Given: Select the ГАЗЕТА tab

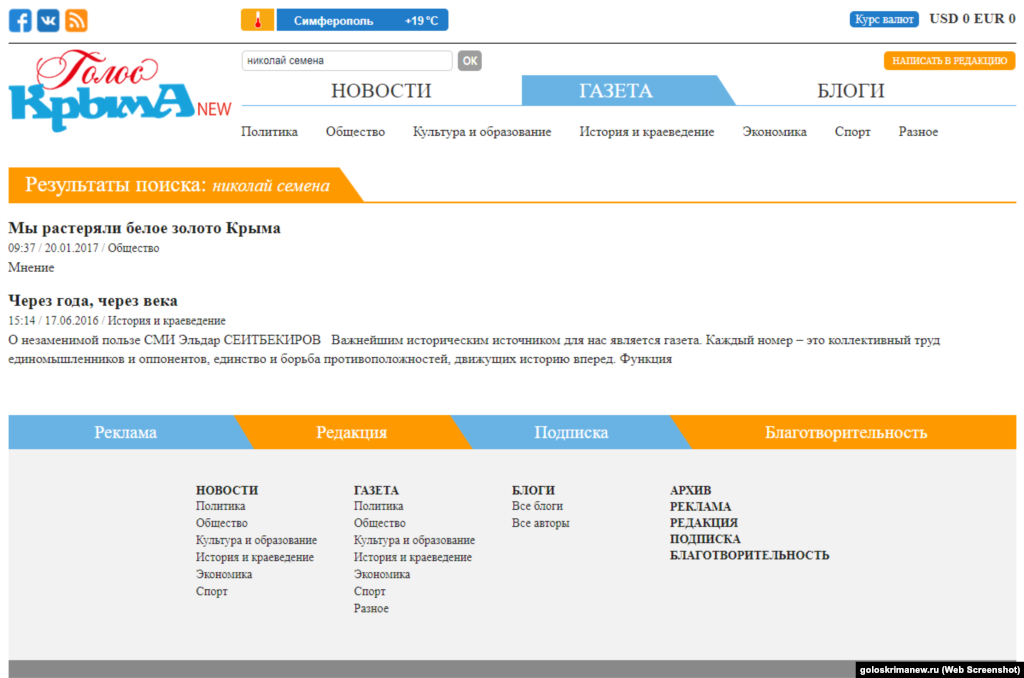Looking at the screenshot, I should tap(616, 91).
